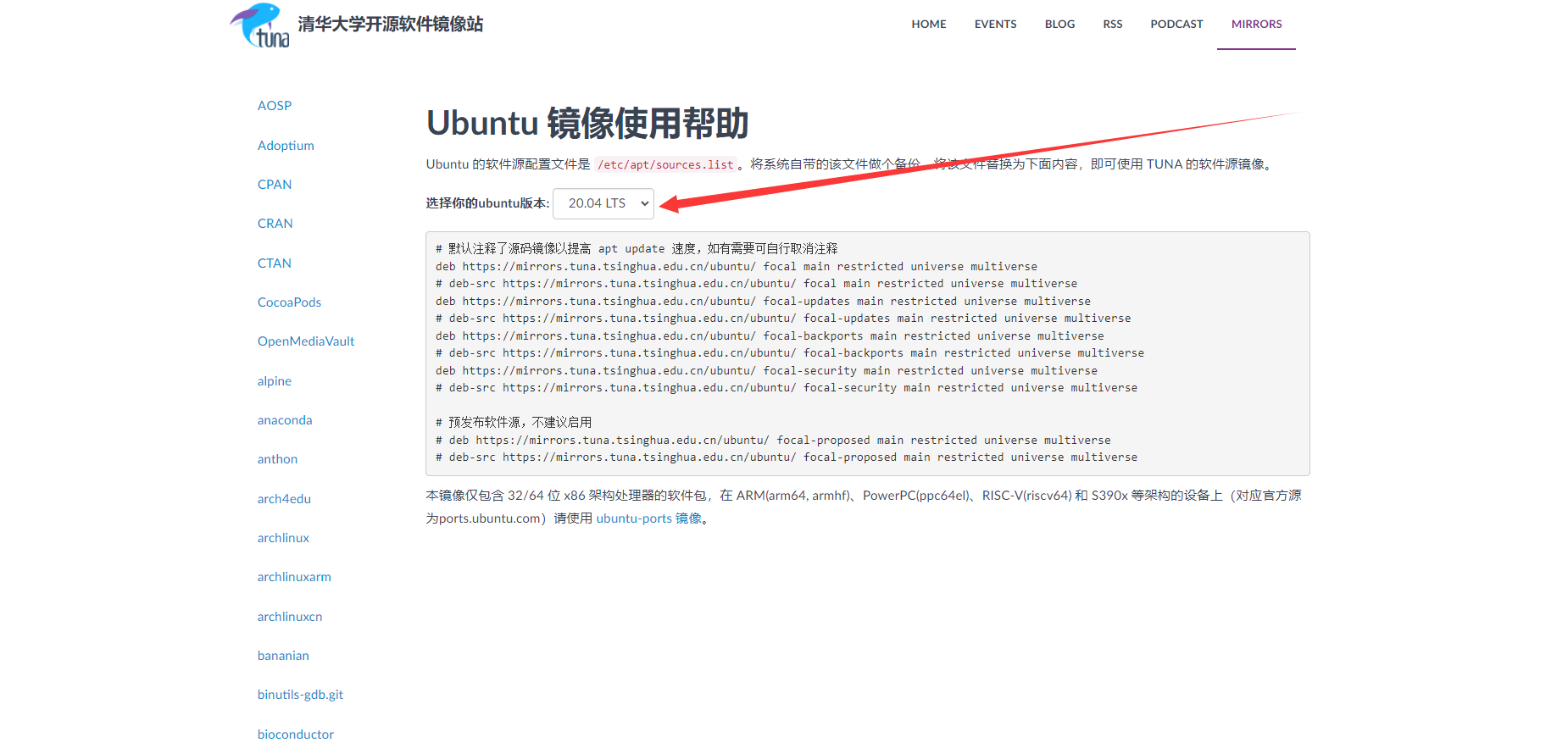Screen dimensions: 1568x754
Task: Open RSS in the top navigation
Action: tap(1113, 25)
